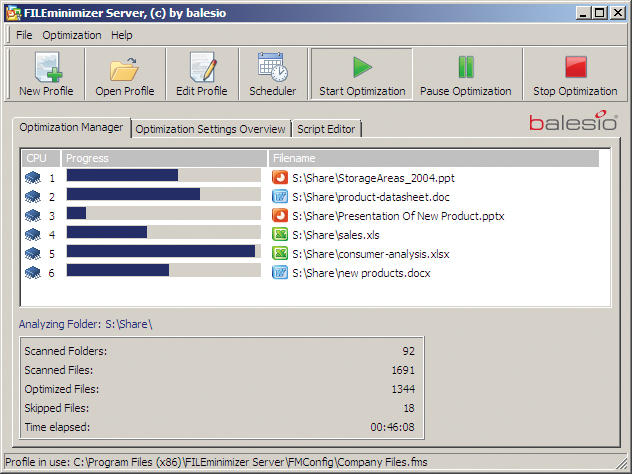Click progress bar for Presentation Of New Product.pptx
The image size is (632, 474).
coord(164,213)
